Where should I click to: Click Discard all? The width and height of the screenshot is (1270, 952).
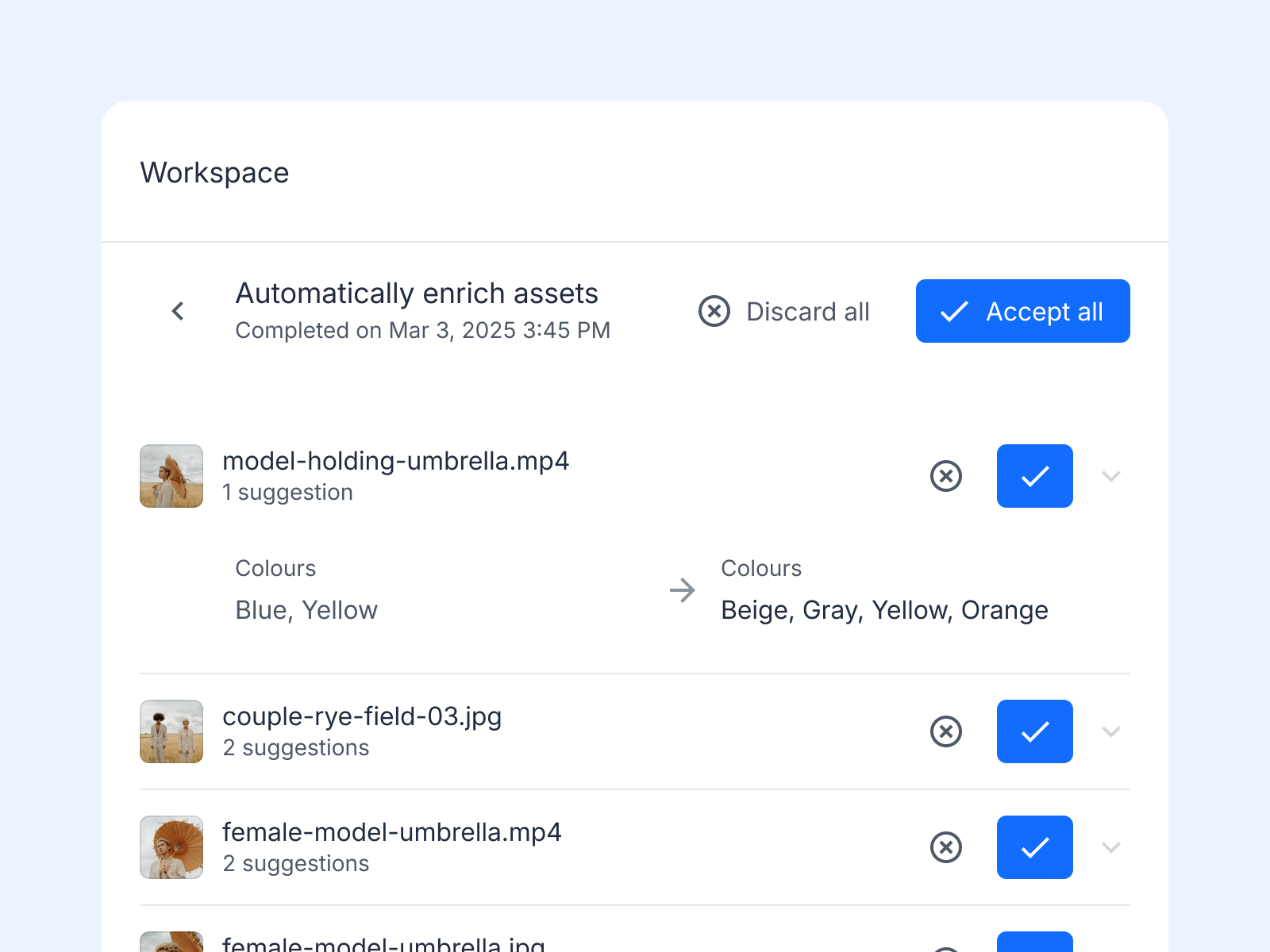coord(784,311)
